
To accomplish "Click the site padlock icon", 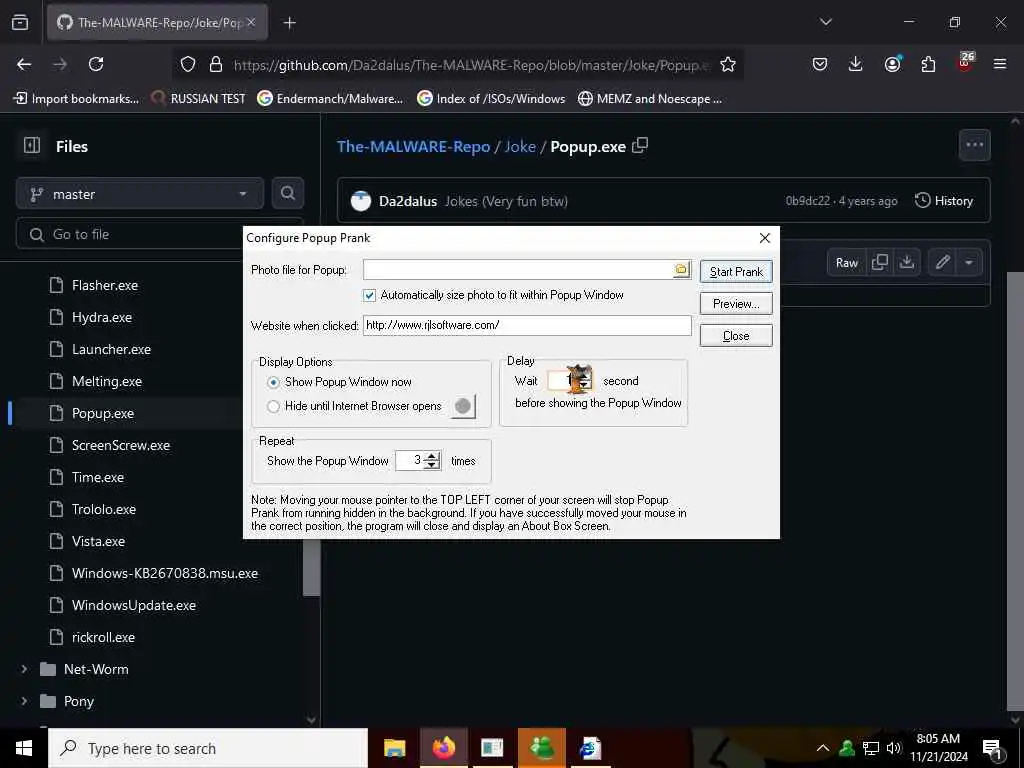I will coord(216,64).
